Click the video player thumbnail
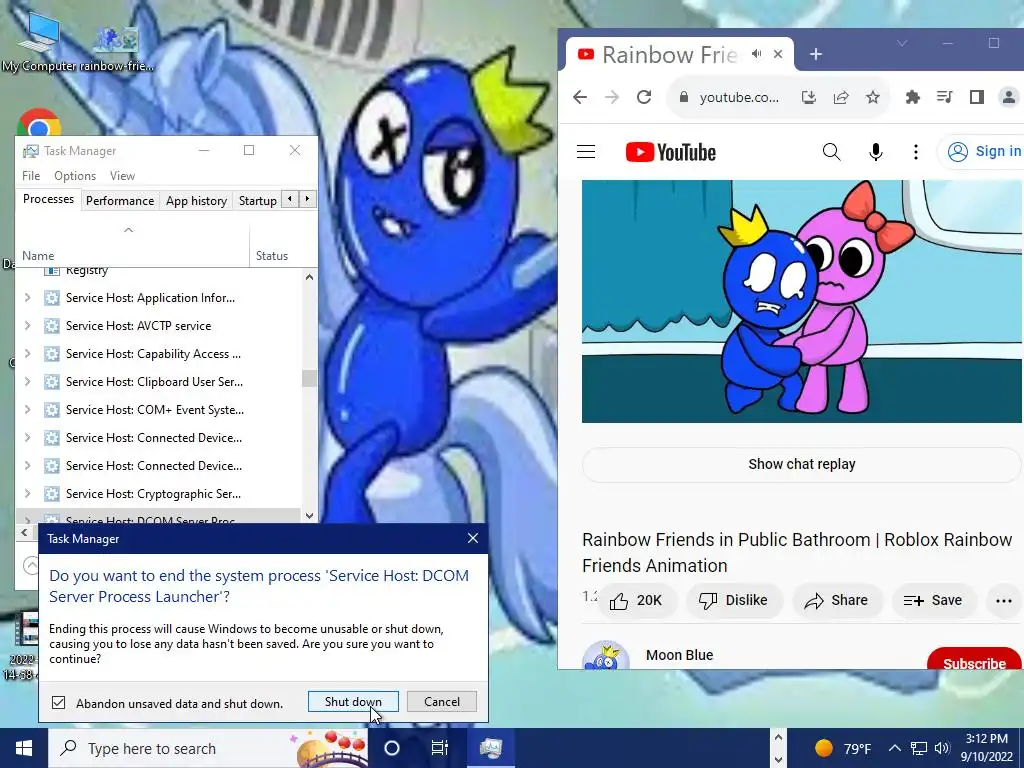Image resolution: width=1024 pixels, height=768 pixels. click(x=801, y=302)
